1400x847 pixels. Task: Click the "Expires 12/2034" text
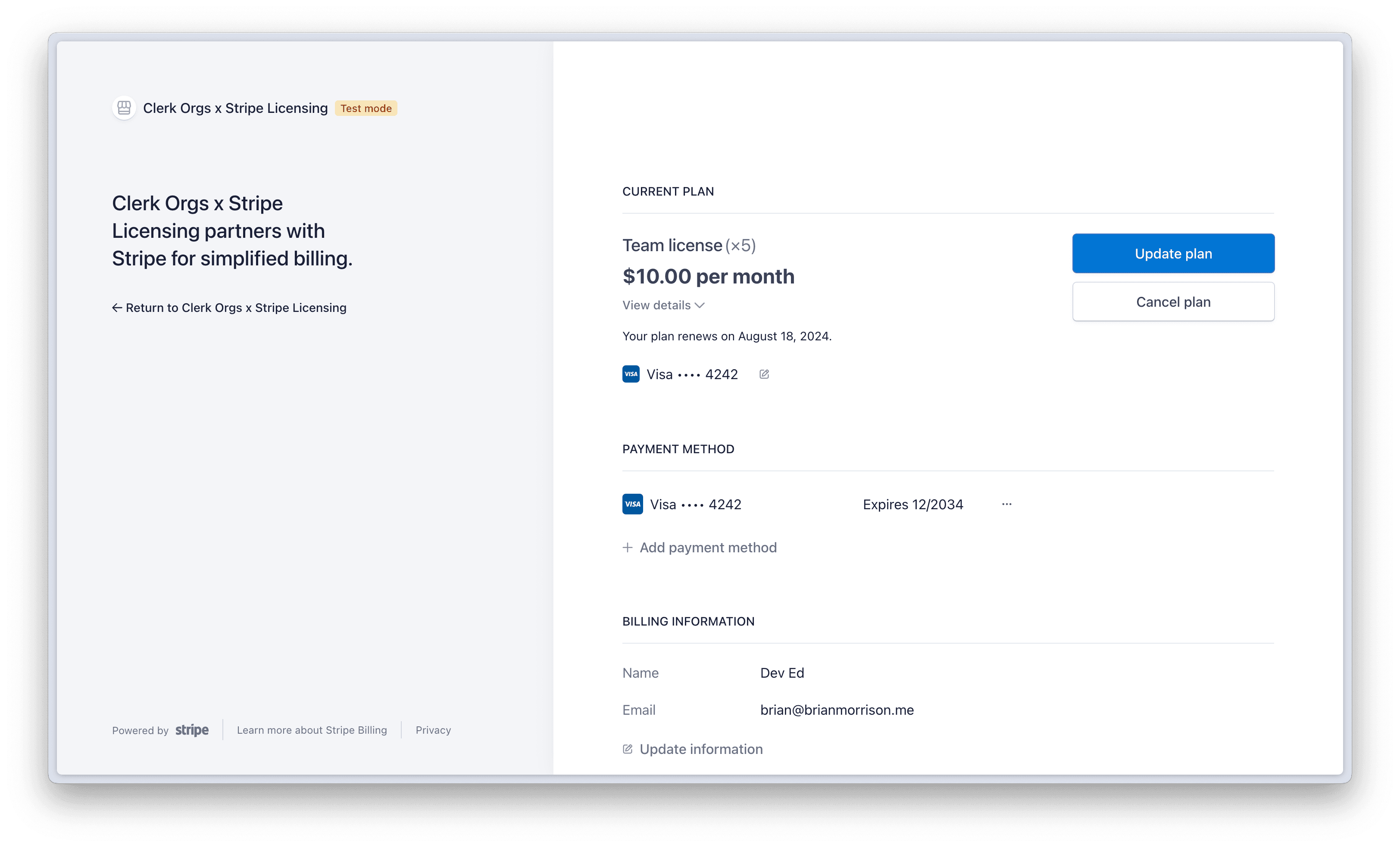click(x=912, y=504)
